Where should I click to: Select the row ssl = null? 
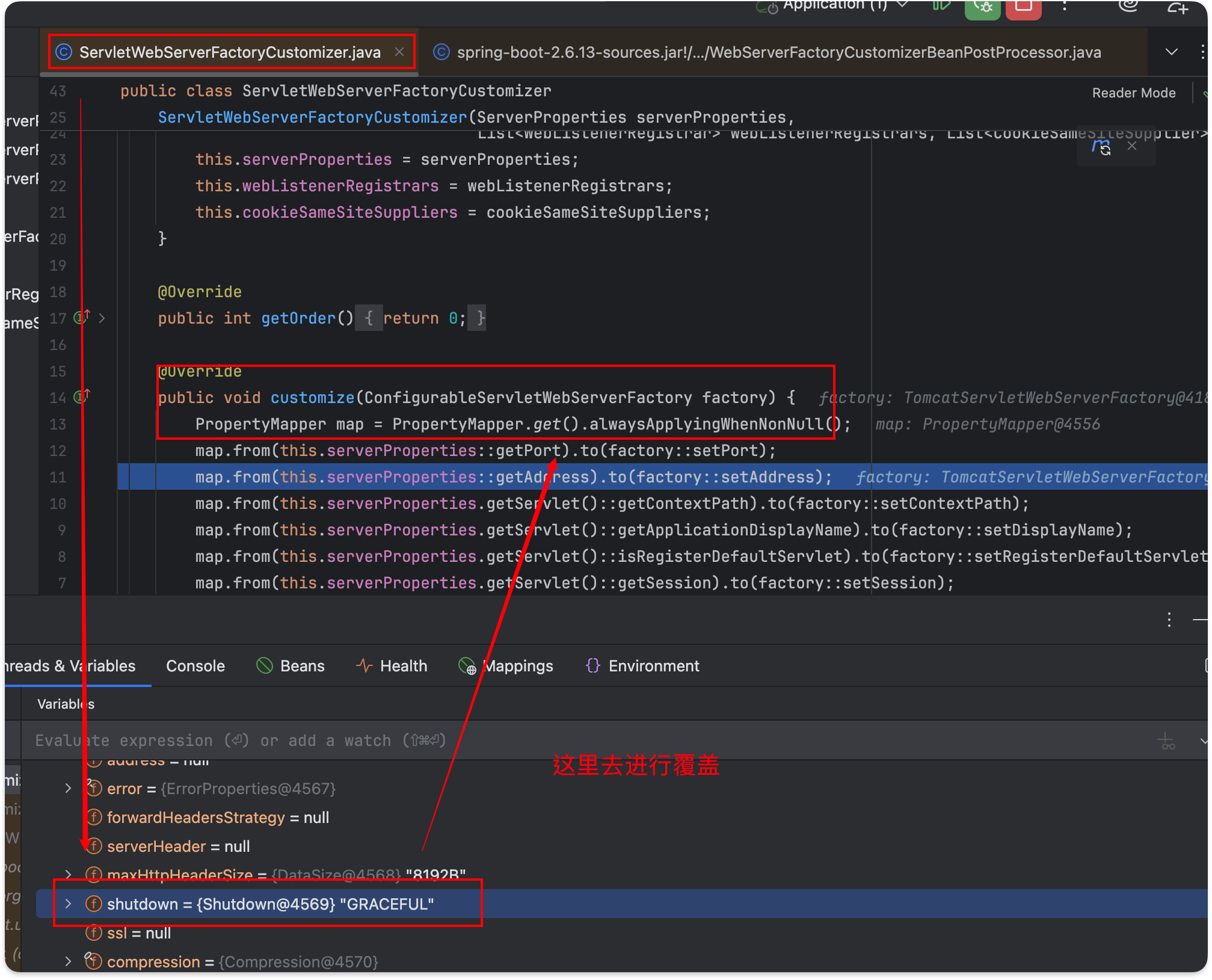(x=622, y=933)
